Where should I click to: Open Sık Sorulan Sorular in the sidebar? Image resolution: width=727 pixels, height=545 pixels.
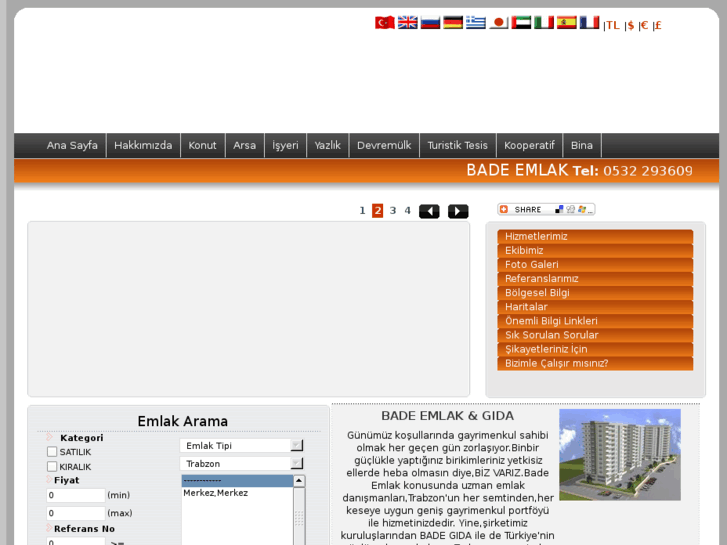[x=595, y=335]
